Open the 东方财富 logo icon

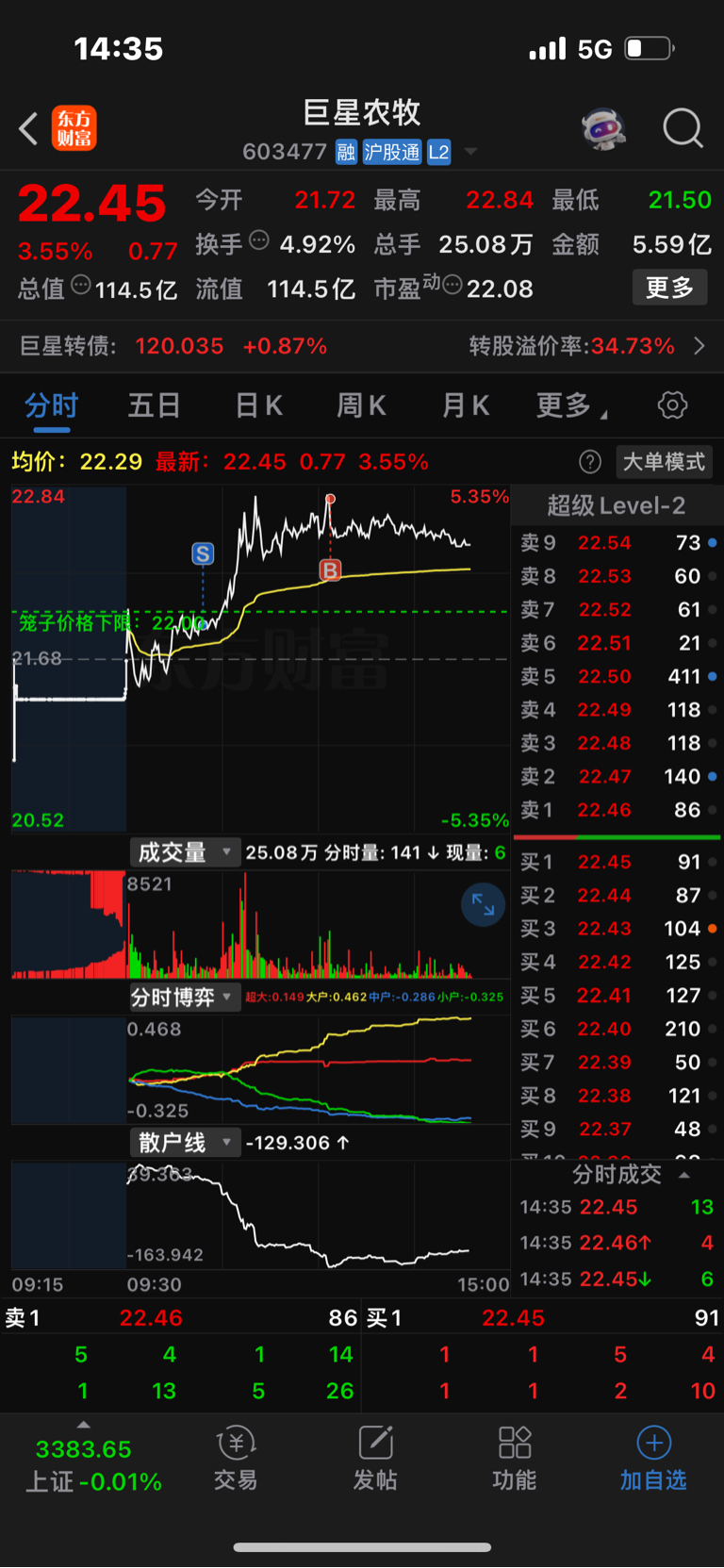(x=74, y=128)
